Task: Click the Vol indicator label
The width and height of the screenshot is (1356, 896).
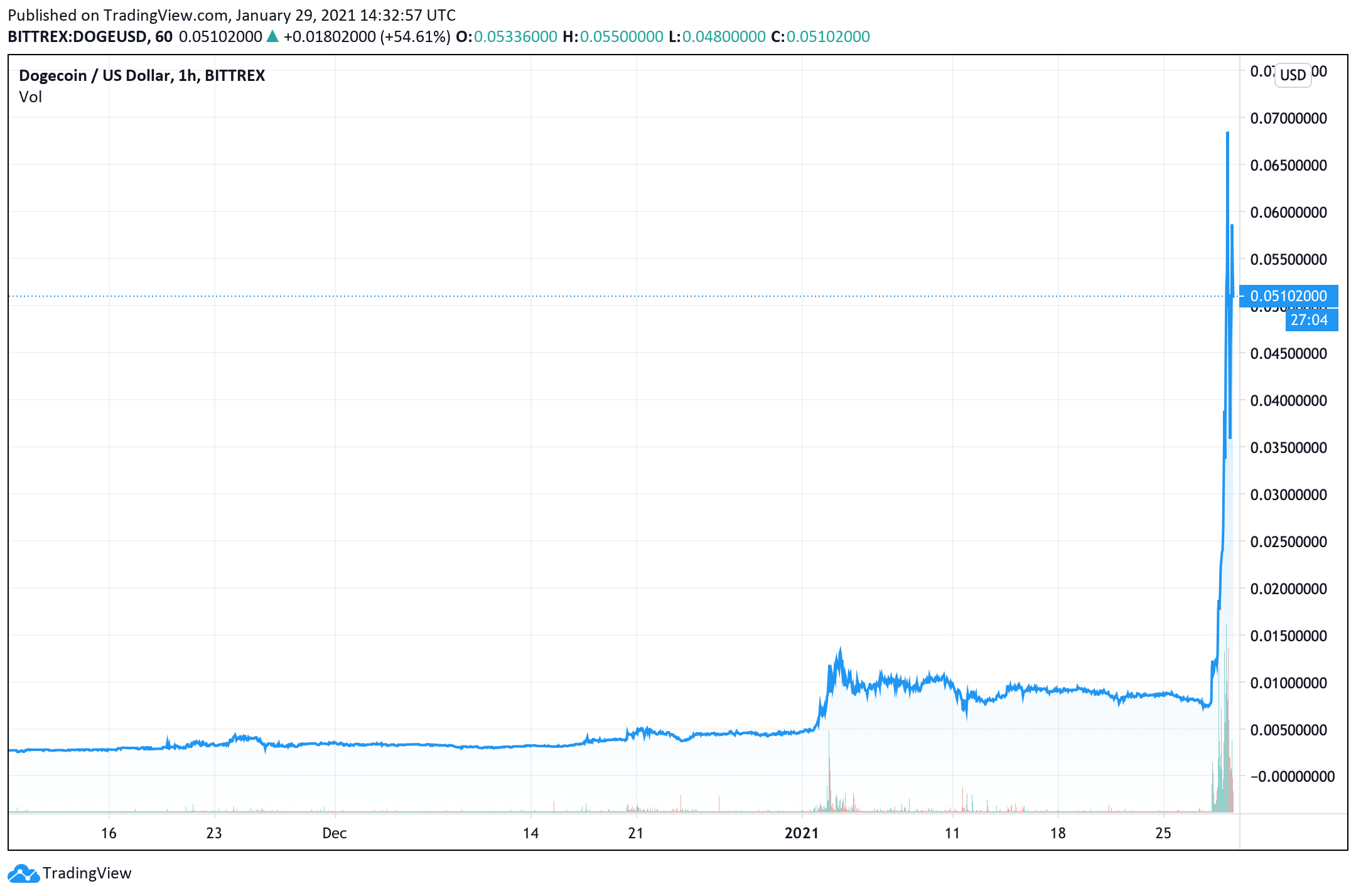Action: pos(30,97)
